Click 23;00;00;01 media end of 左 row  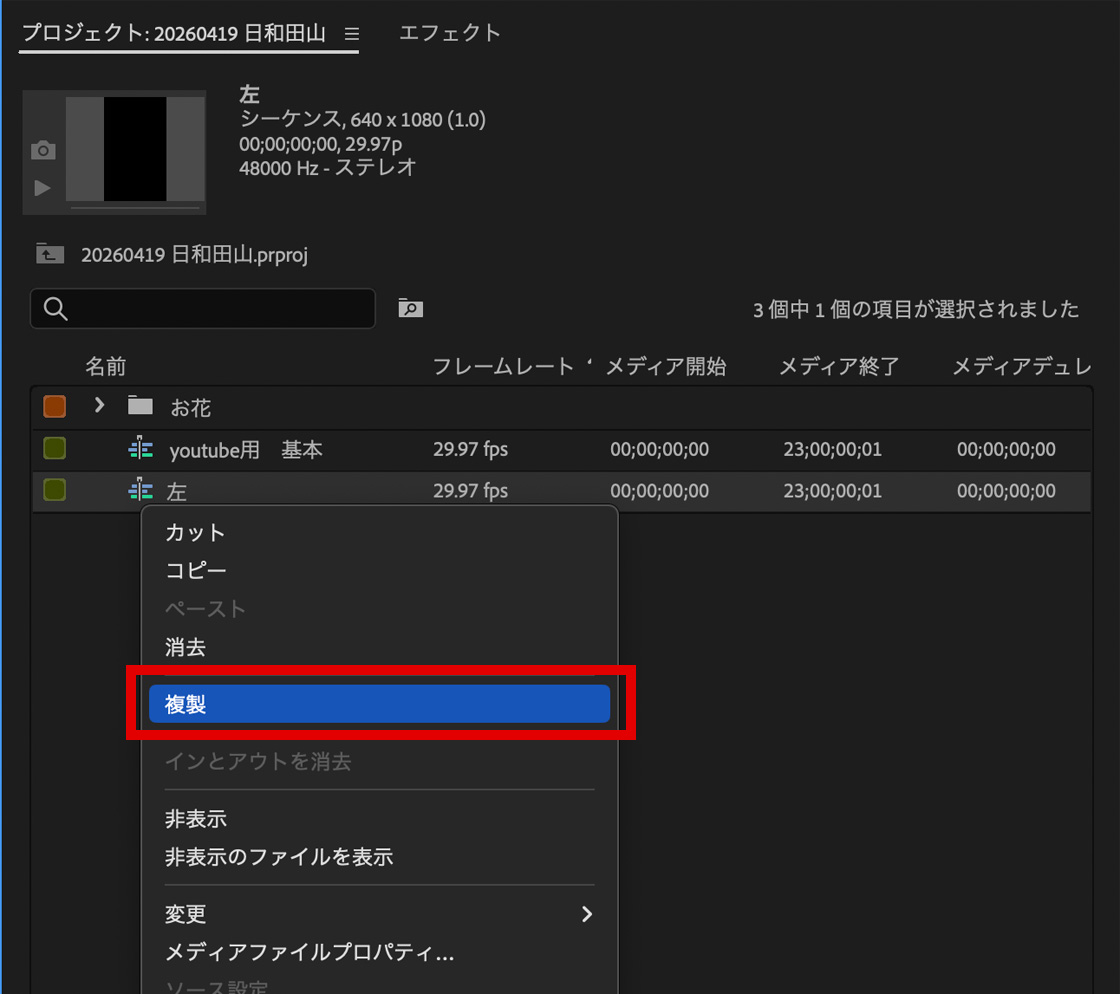[x=833, y=491]
